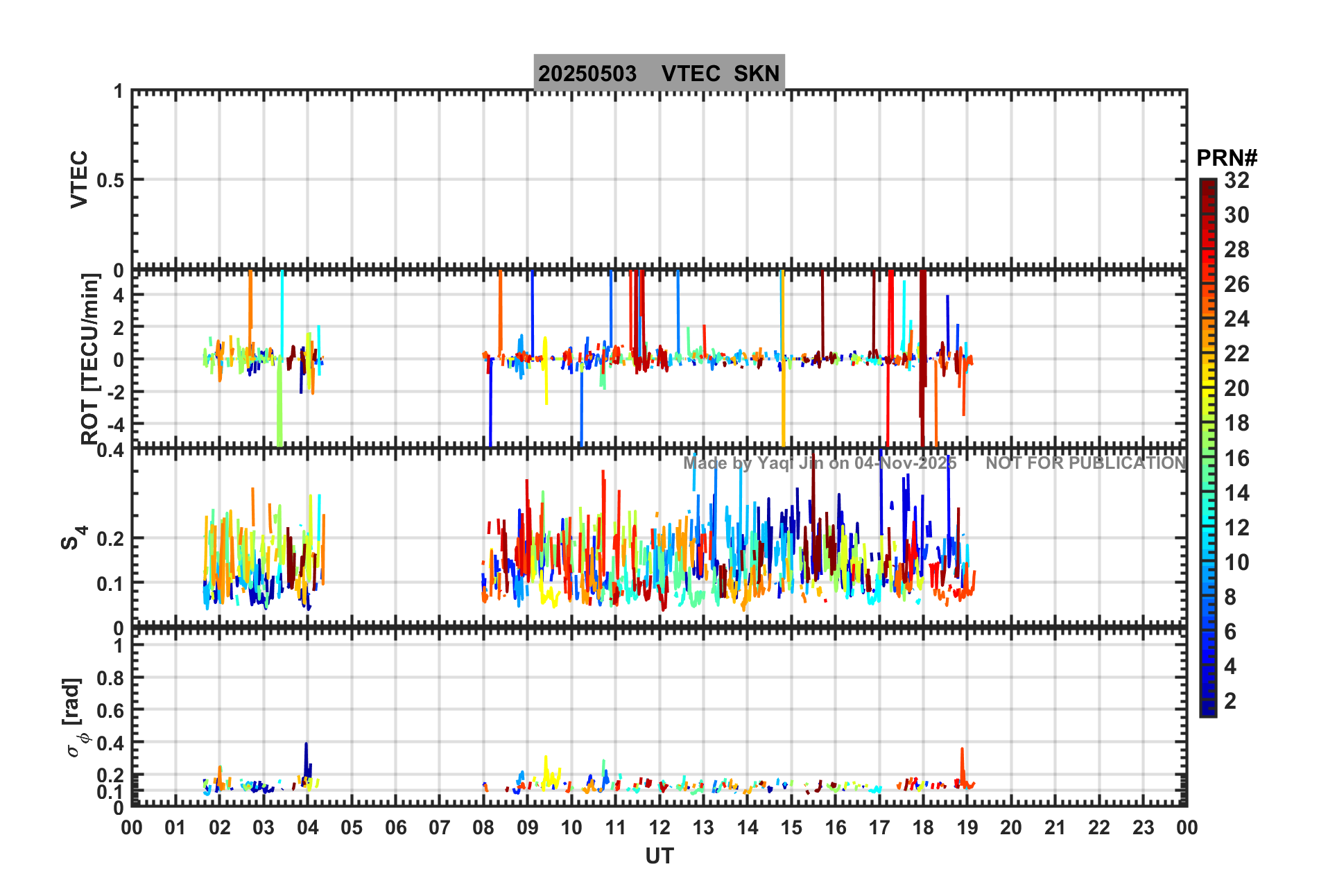Click the "12" hour tick on UT axis
The height and width of the screenshot is (896, 1319).
pos(659,827)
